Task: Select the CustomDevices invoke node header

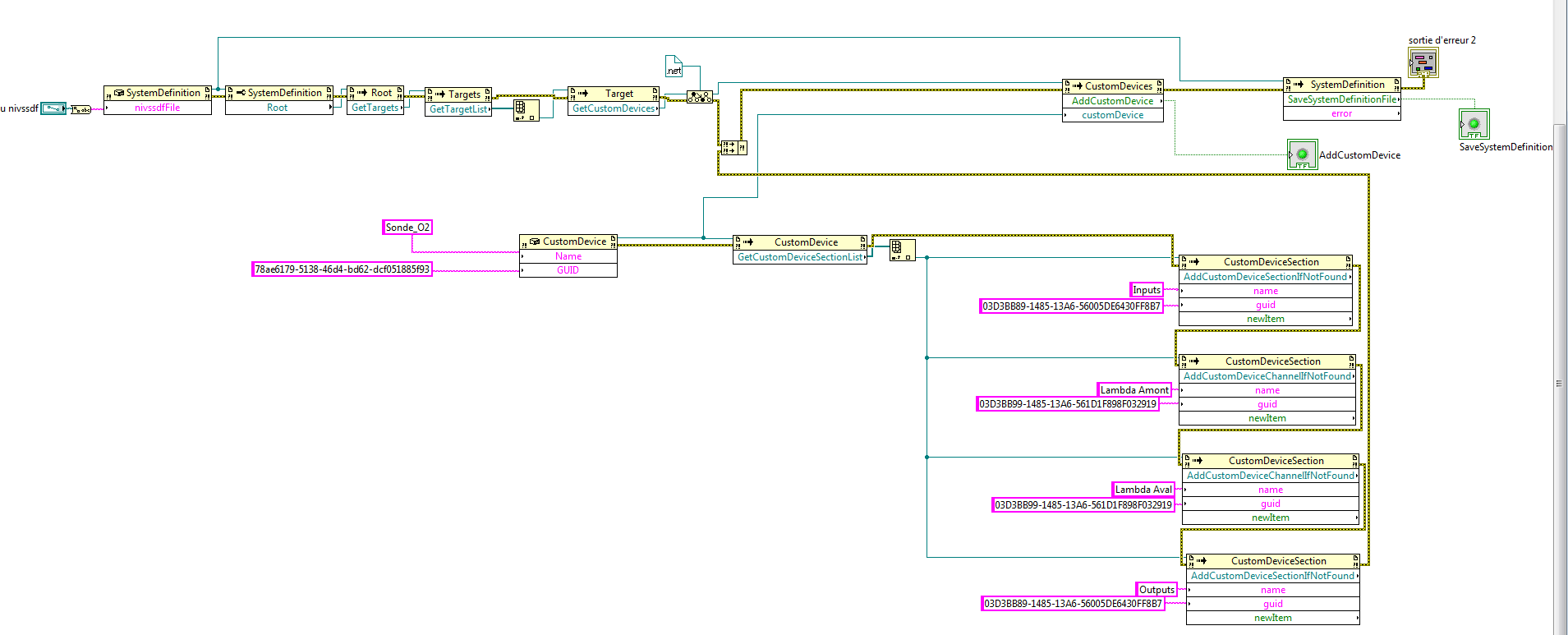Action: (1113, 86)
